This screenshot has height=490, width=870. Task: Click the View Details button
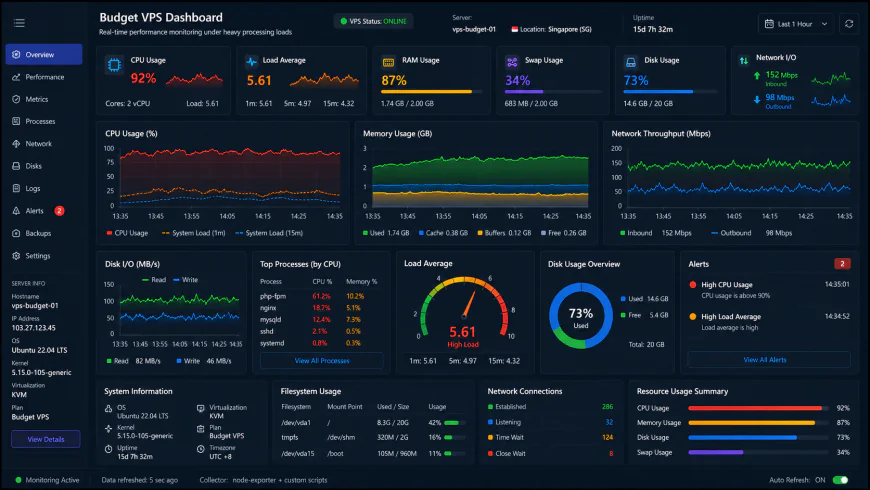pos(45,439)
